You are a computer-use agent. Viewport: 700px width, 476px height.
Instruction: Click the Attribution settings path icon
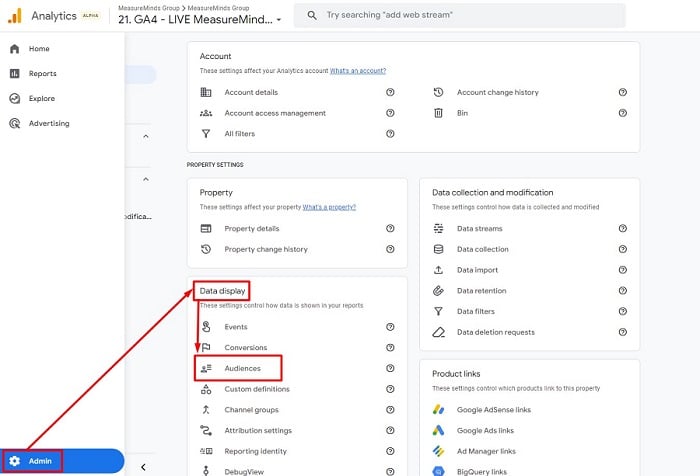click(x=206, y=430)
